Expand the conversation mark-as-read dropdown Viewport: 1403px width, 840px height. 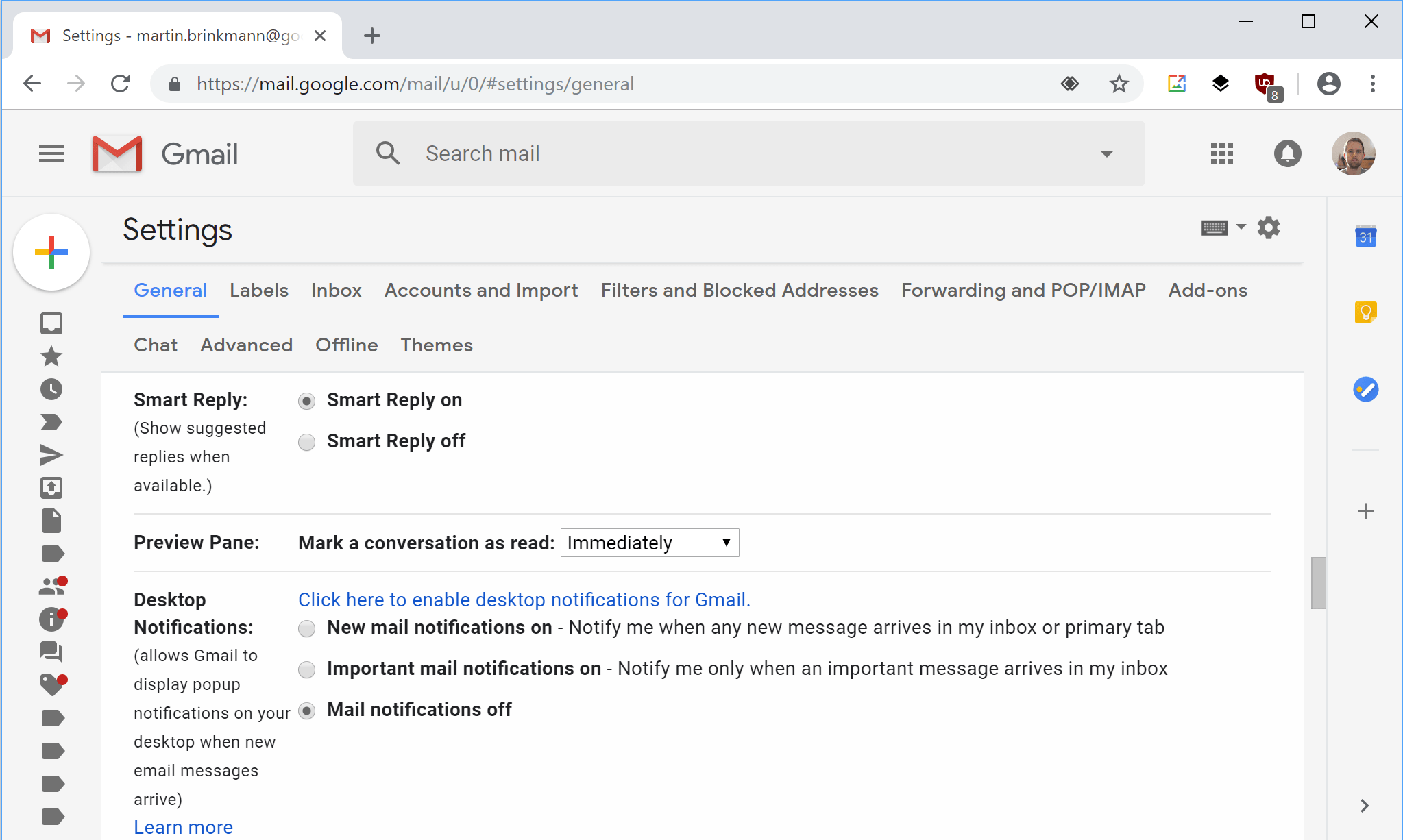(x=649, y=543)
